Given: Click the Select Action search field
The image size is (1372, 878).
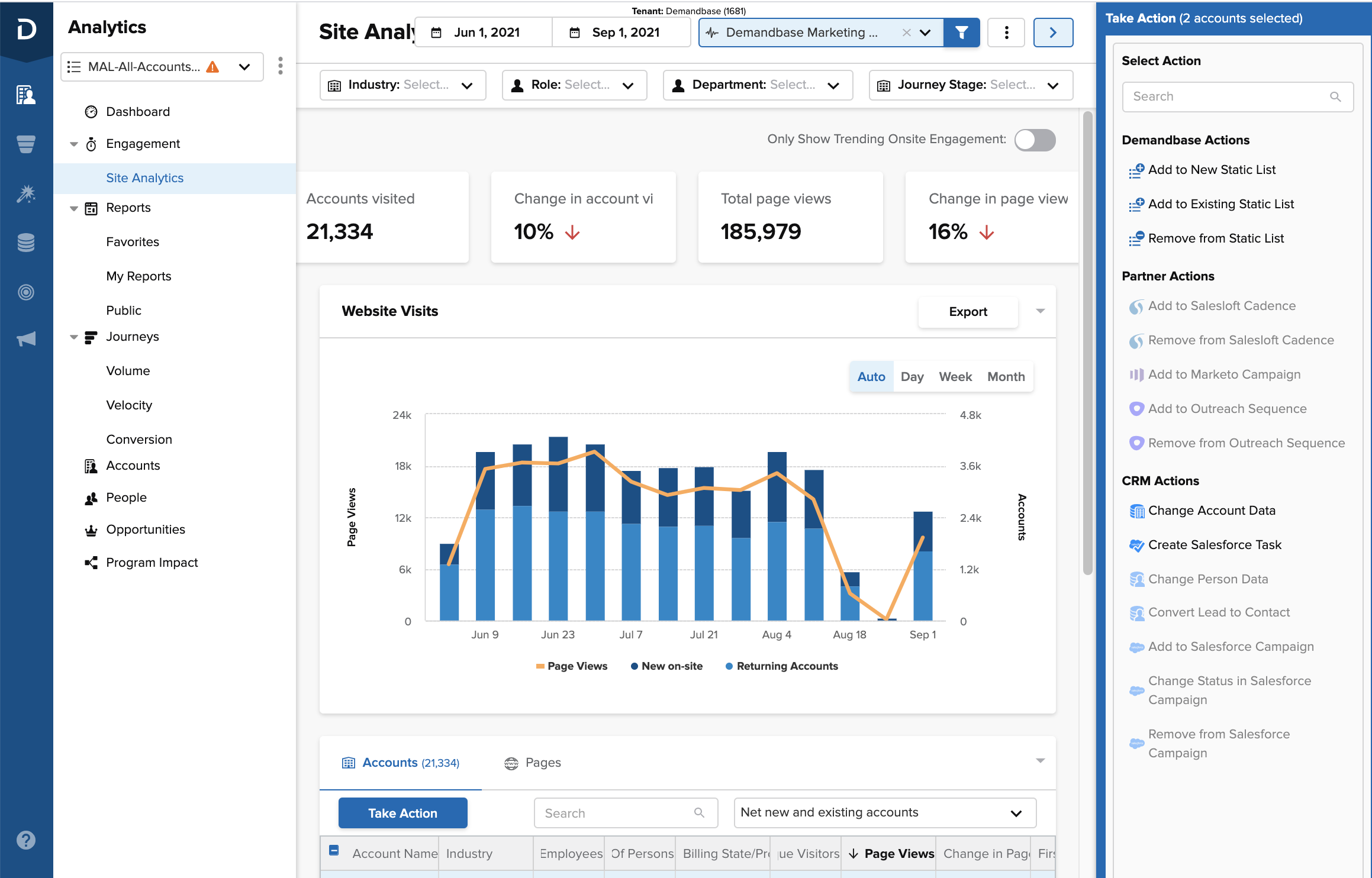Looking at the screenshot, I should point(1237,97).
